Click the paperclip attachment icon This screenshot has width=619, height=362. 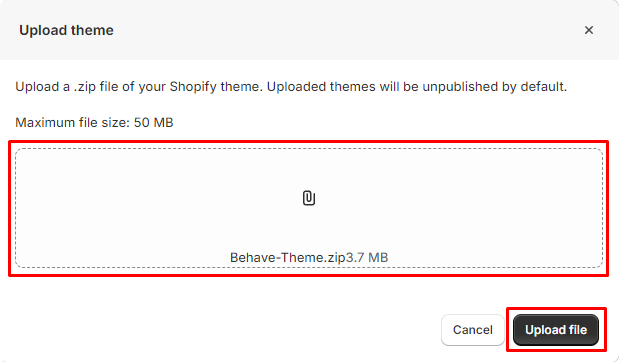[x=309, y=198]
